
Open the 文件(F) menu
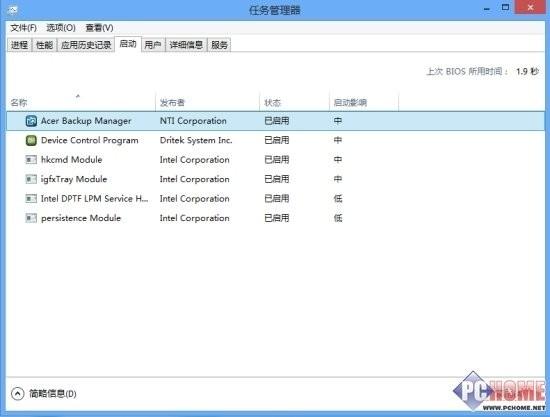click(24, 28)
